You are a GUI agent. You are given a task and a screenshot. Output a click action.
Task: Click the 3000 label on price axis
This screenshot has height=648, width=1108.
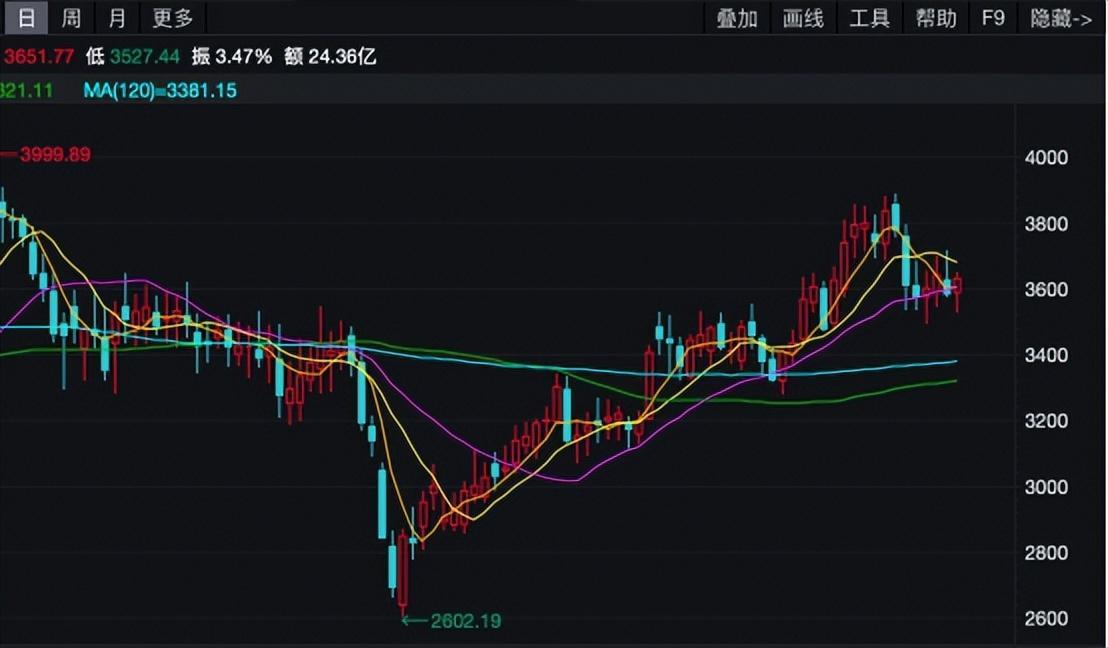click(1046, 487)
